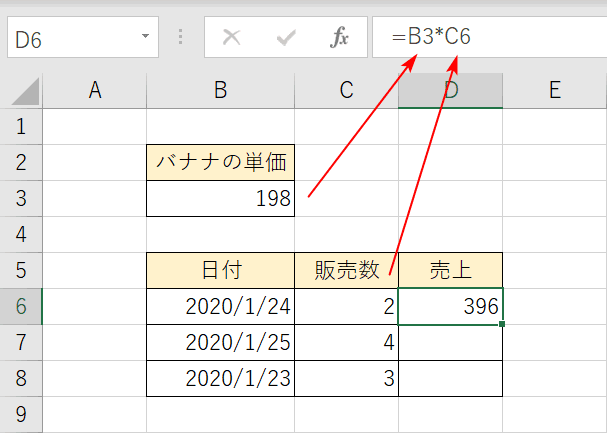Image resolution: width=607 pixels, height=433 pixels.
Task: Click sales count cell showing 4
Action: (x=346, y=342)
